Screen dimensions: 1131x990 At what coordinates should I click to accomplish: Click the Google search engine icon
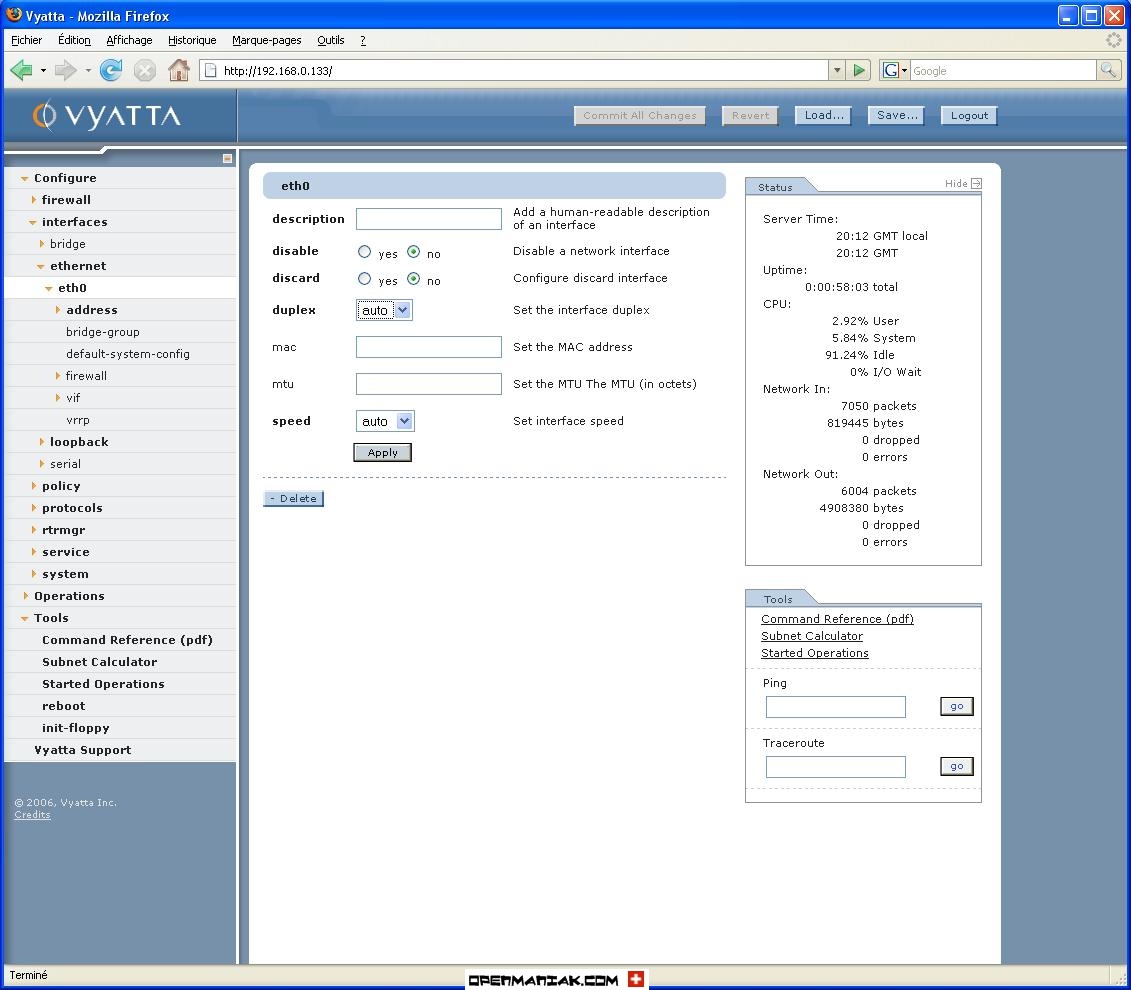[x=891, y=70]
